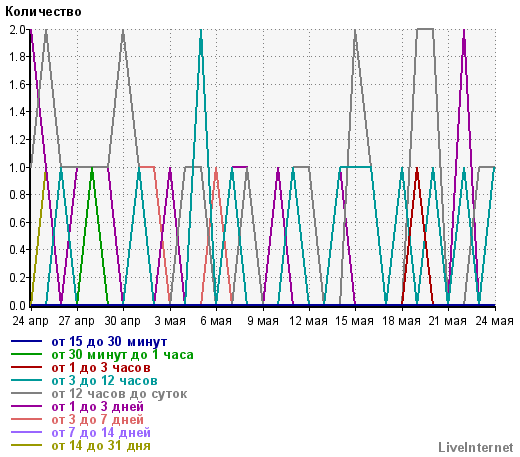Click the 'от 30 минут до 1 часа' legend label
The height and width of the screenshot is (457, 520).
pos(122,355)
